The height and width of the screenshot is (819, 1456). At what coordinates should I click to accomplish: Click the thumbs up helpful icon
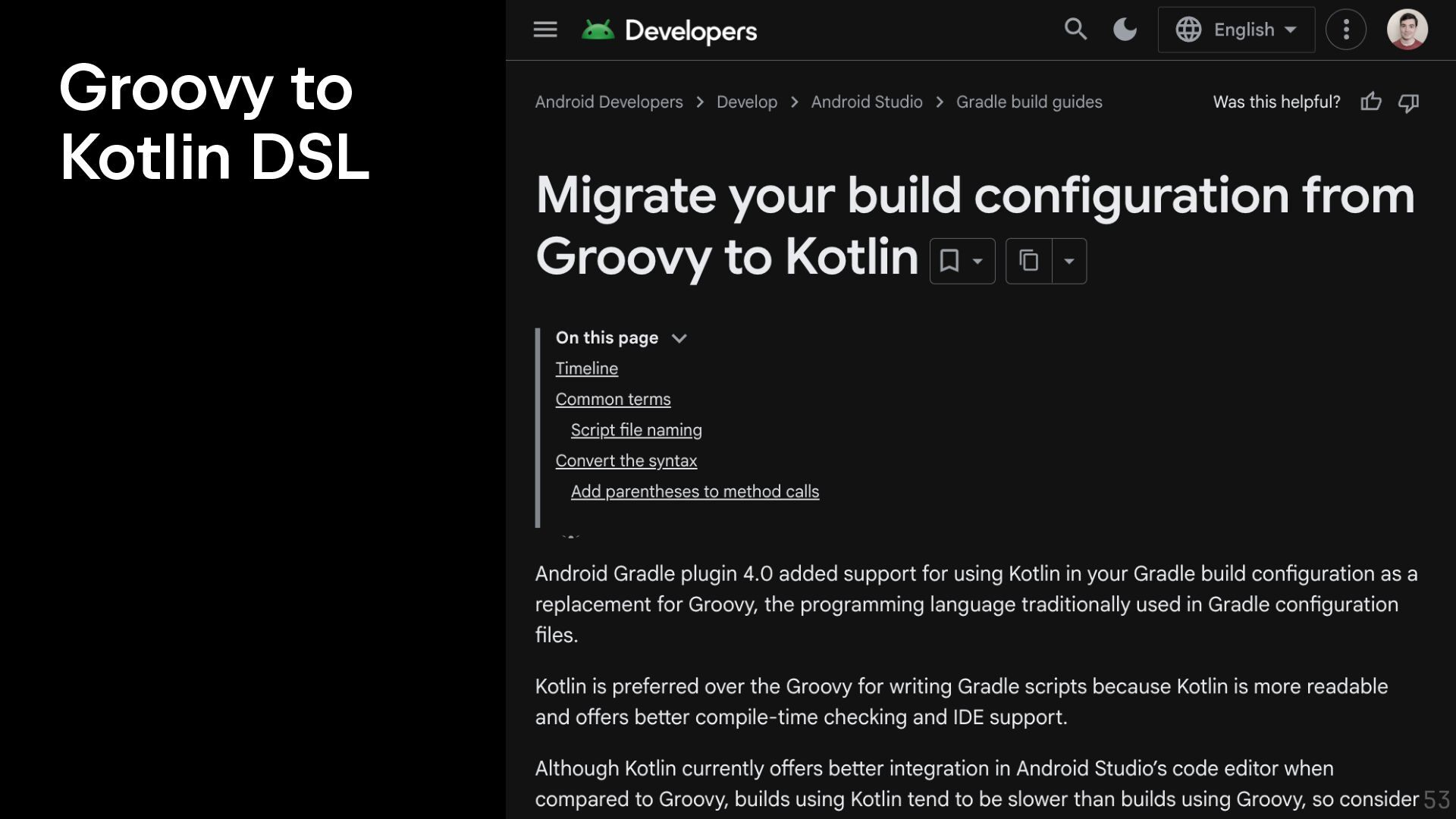click(1371, 102)
